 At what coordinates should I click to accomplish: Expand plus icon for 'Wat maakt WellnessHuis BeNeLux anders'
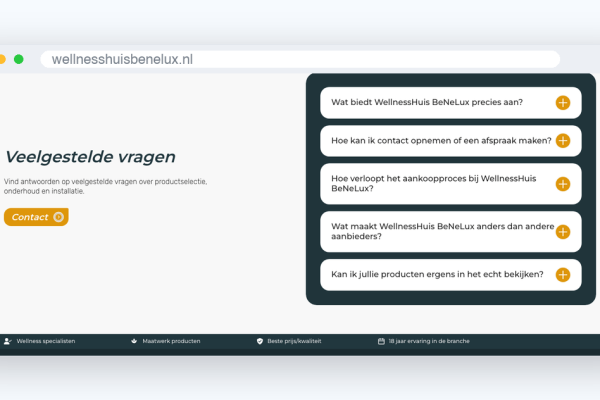[562, 232]
